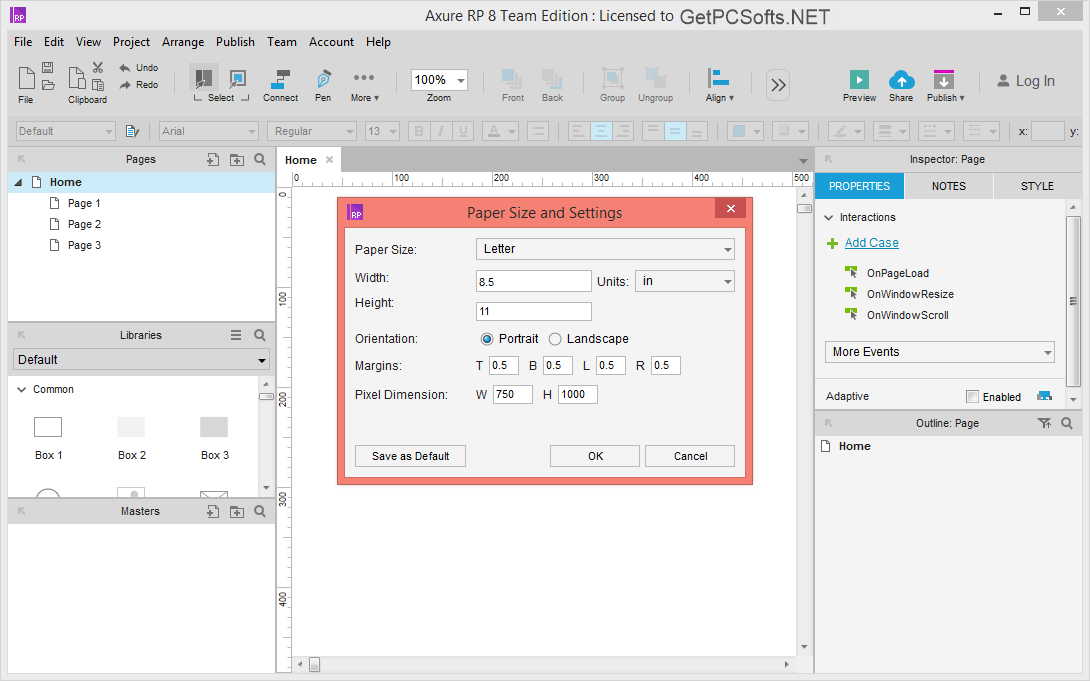Click the search icon in Pages panel

click(260, 159)
